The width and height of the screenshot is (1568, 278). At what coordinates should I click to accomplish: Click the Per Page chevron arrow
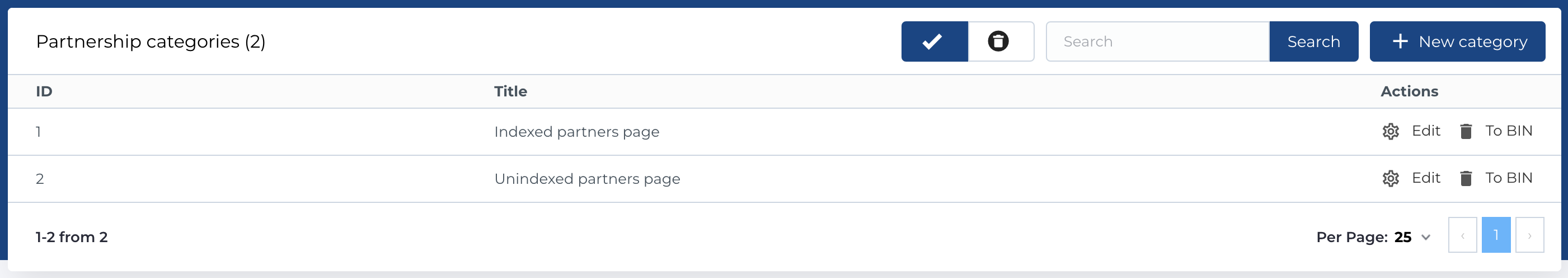tap(1425, 237)
